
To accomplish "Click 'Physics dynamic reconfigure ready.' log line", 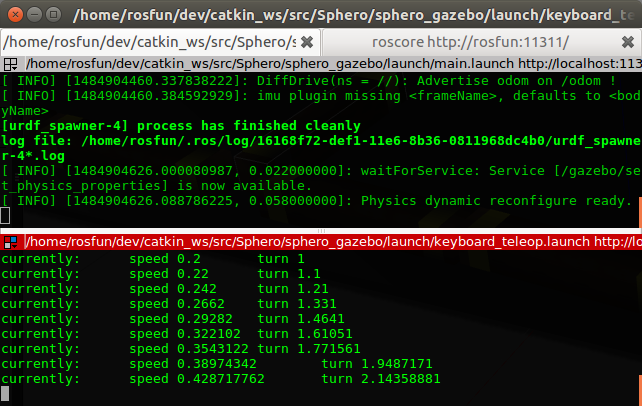I will (x=317, y=201).
